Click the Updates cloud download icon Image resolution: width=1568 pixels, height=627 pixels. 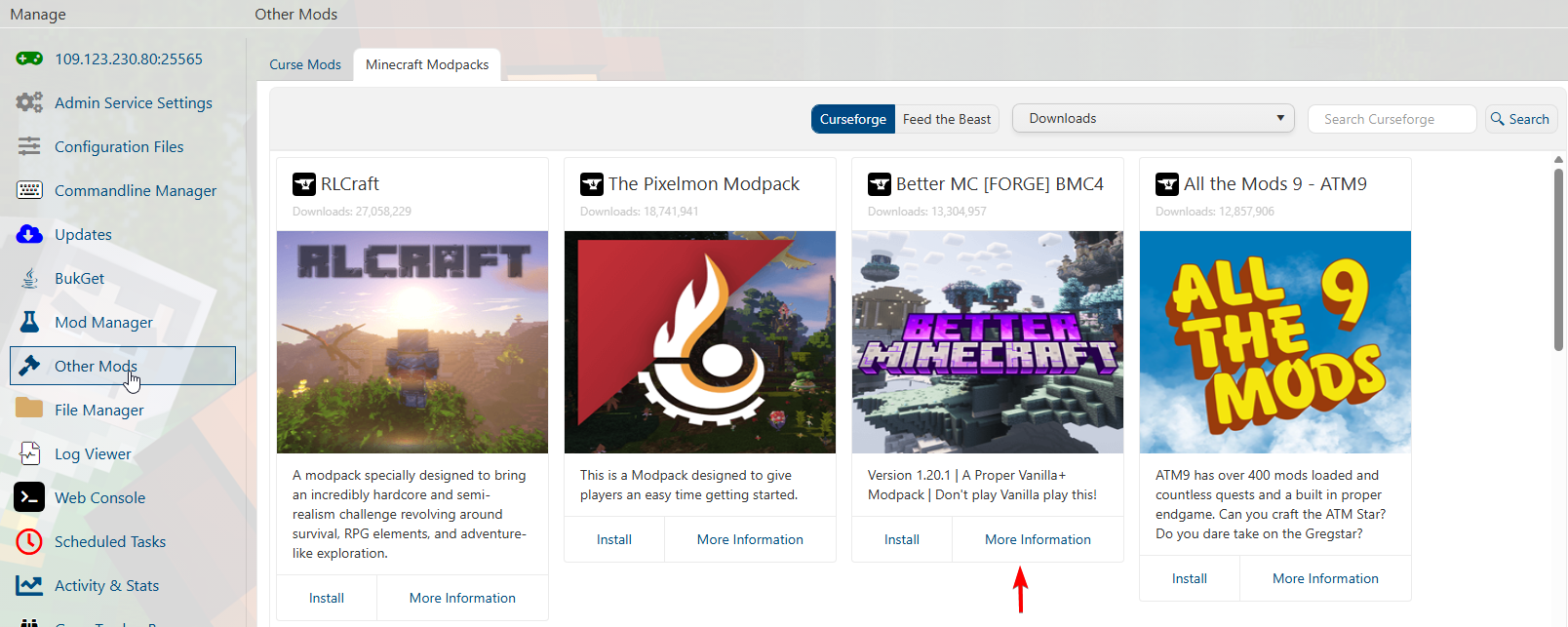click(29, 234)
